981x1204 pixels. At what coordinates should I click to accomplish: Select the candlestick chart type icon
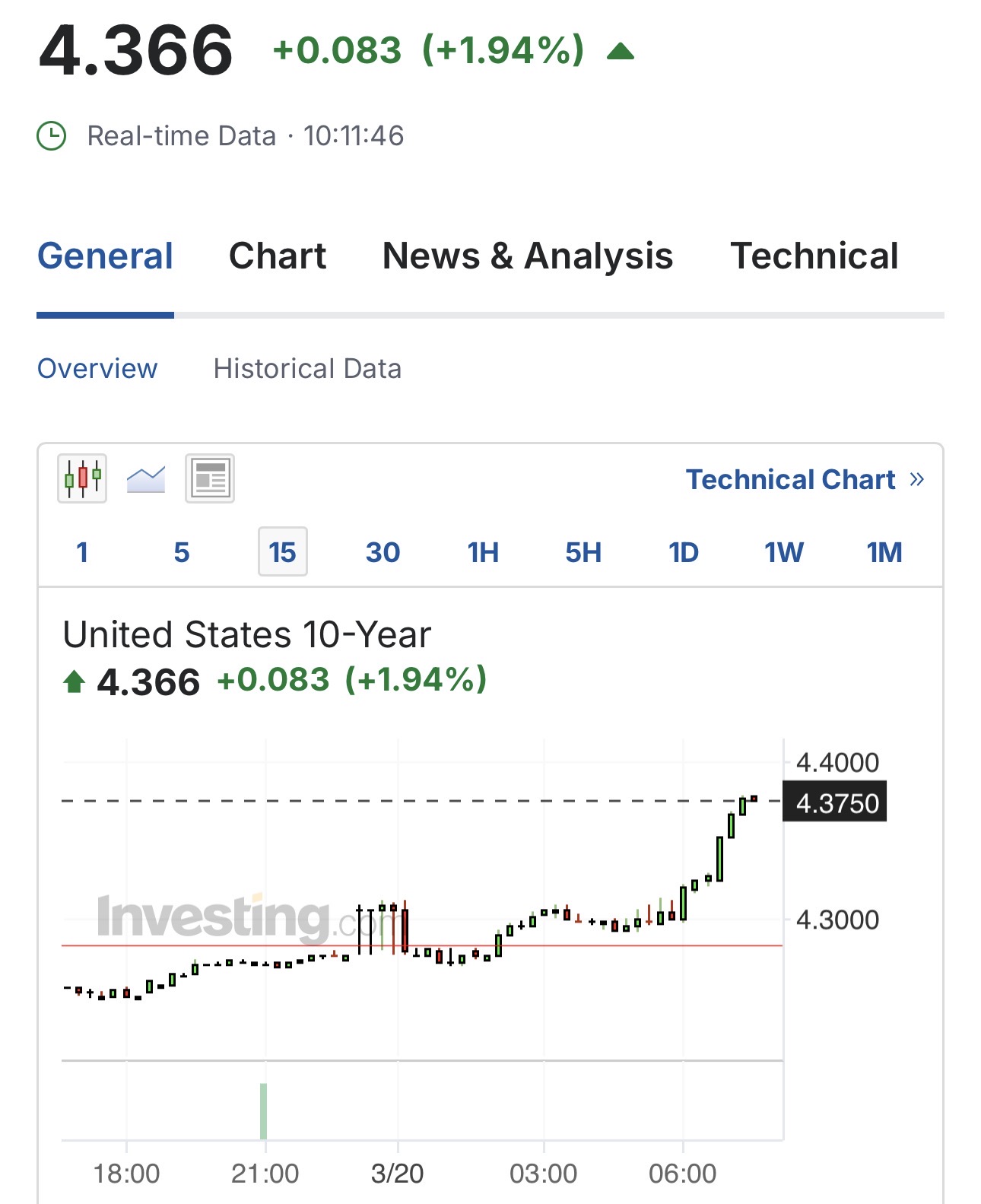(x=82, y=478)
